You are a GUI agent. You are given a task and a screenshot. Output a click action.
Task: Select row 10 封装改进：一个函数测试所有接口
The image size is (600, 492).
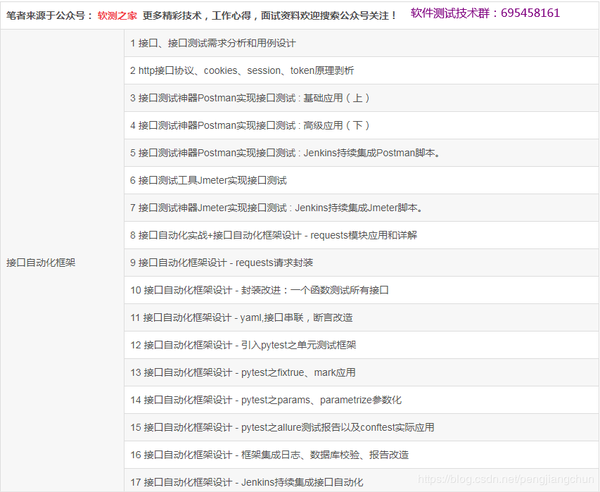362,290
